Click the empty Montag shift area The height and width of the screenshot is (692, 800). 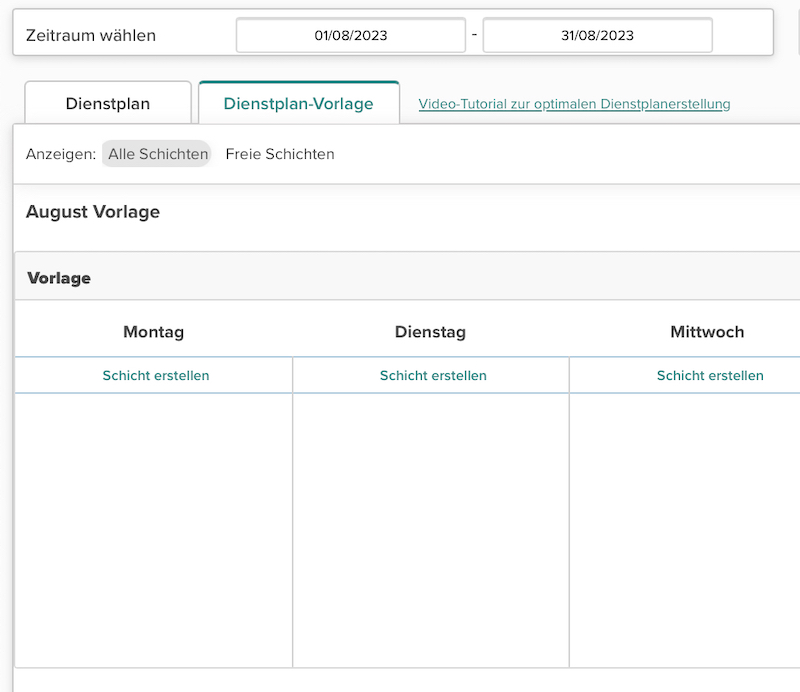[x=154, y=530]
